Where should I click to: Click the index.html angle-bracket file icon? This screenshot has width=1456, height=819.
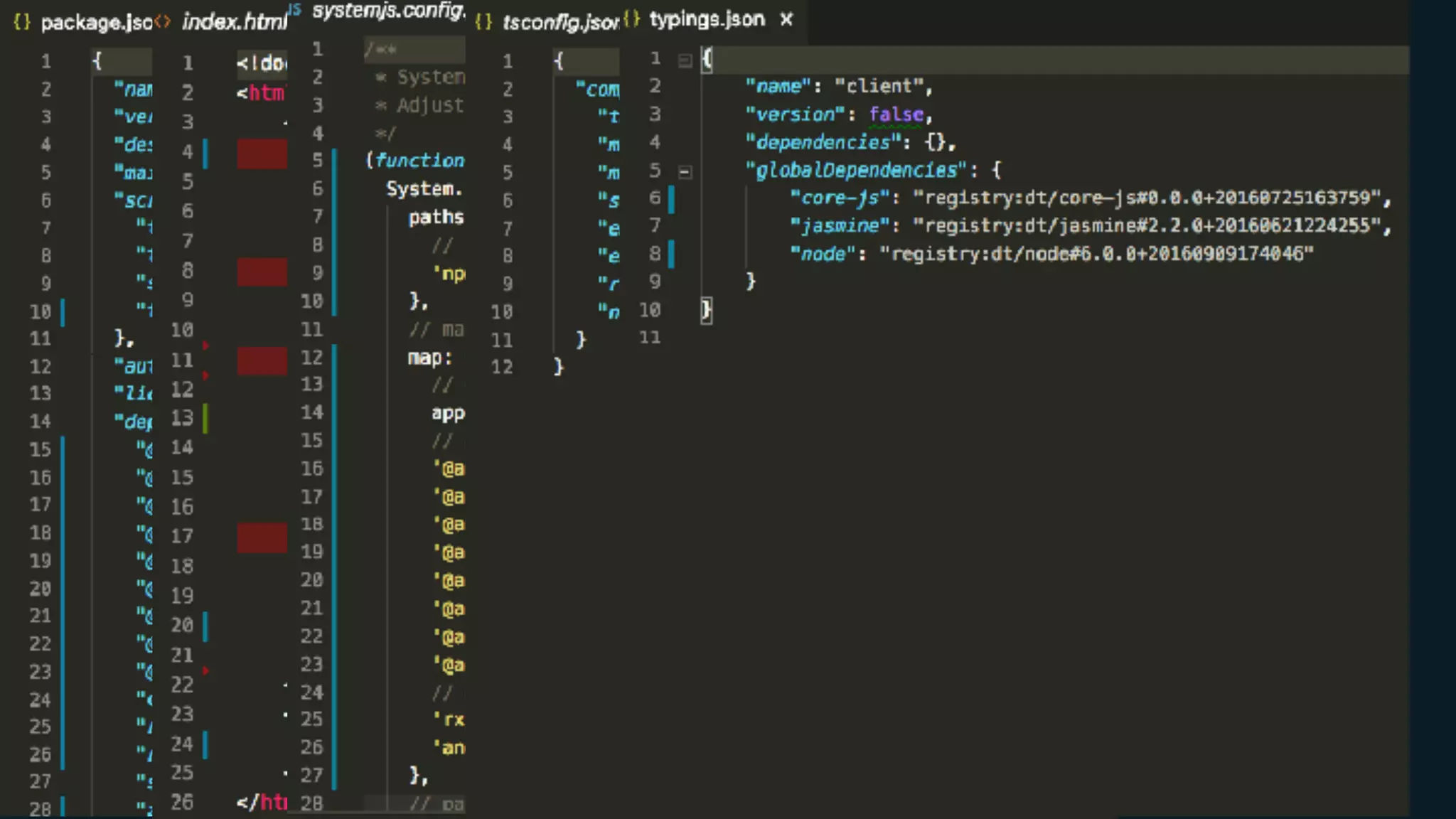tap(163, 22)
